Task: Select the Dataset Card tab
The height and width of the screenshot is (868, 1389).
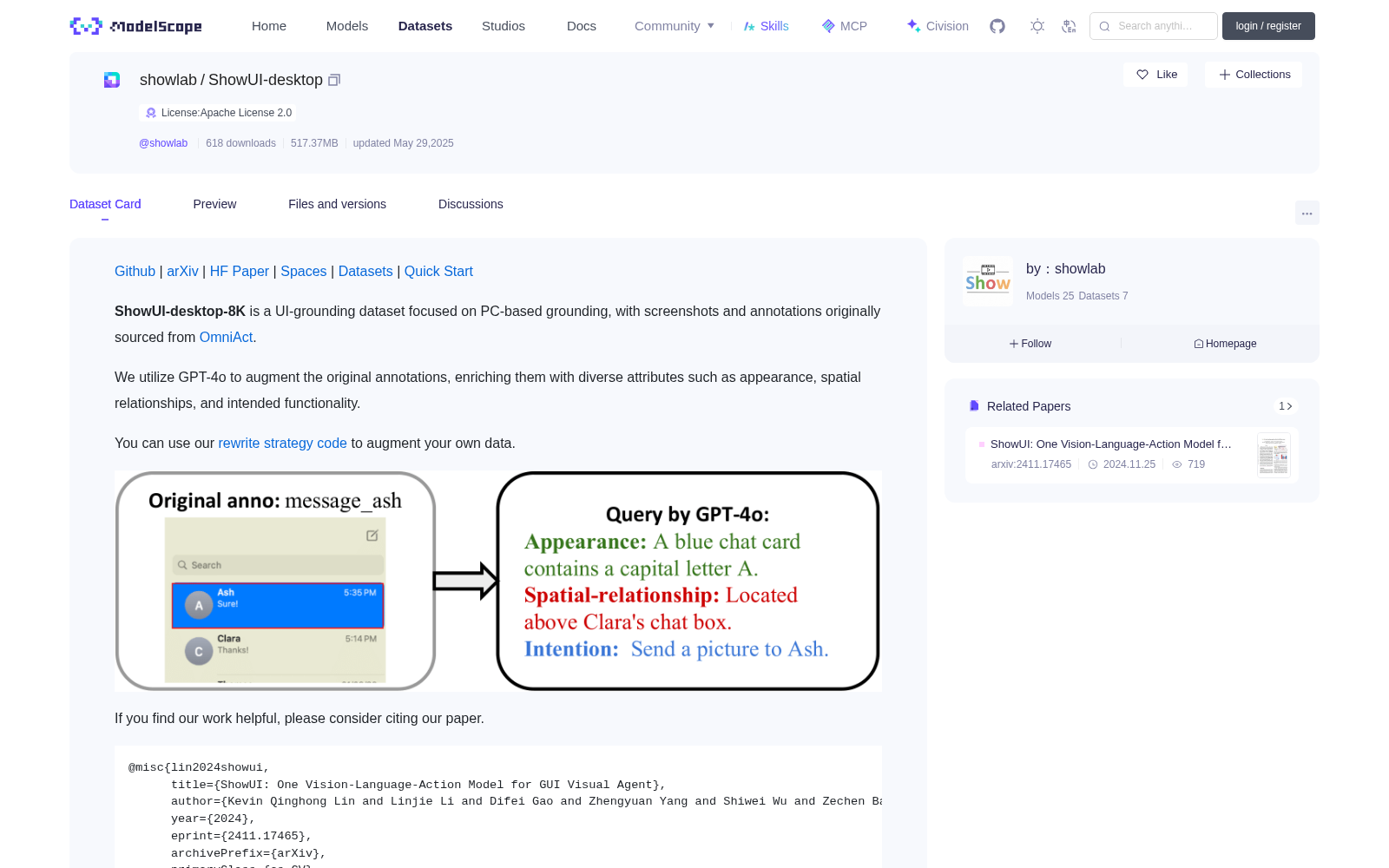Action: point(105,204)
